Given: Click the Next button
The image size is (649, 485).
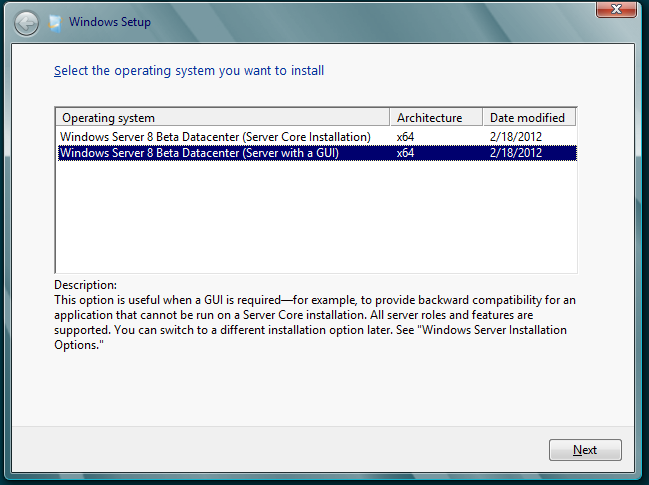Looking at the screenshot, I should 585,450.
